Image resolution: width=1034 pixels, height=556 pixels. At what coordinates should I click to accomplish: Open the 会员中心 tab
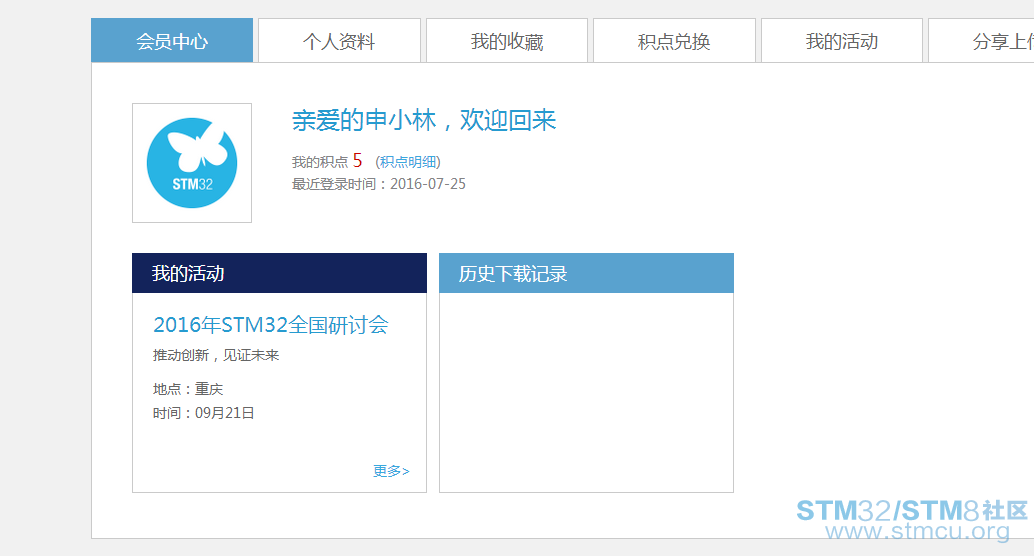coord(172,40)
